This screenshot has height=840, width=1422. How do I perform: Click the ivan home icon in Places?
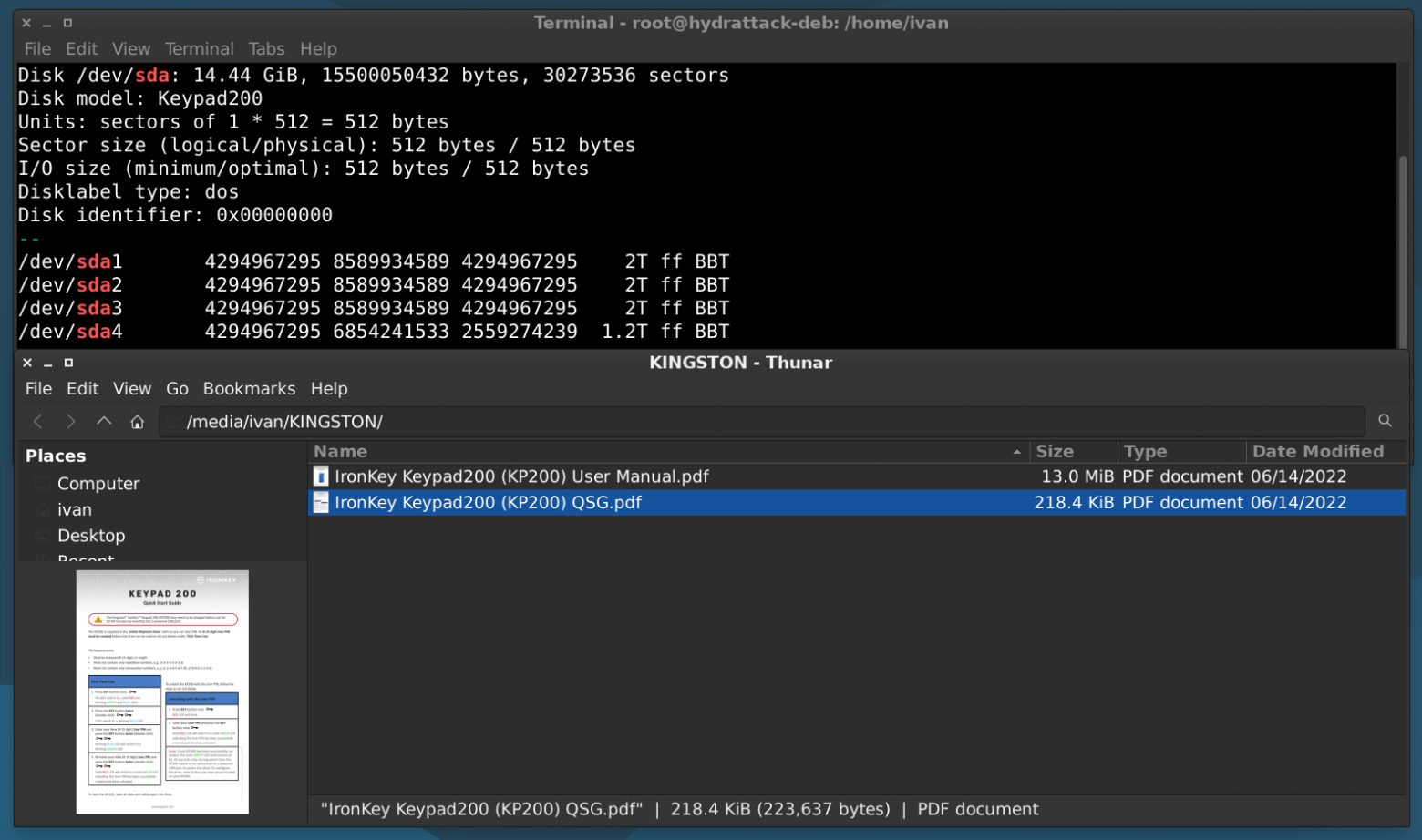coord(43,510)
